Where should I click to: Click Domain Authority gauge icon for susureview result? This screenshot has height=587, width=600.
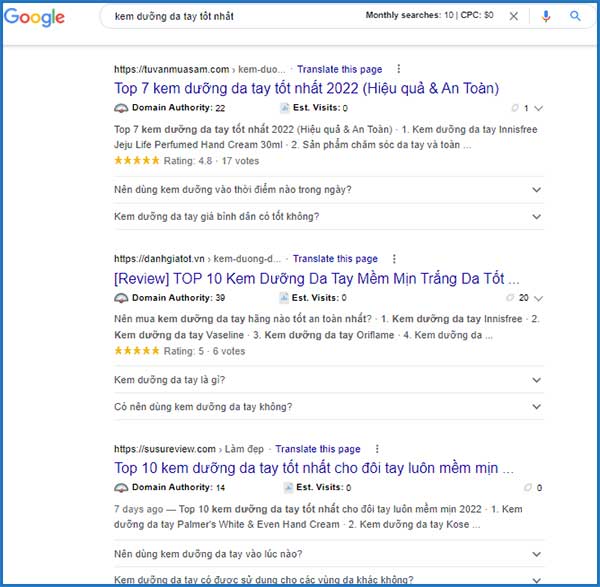click(121, 488)
